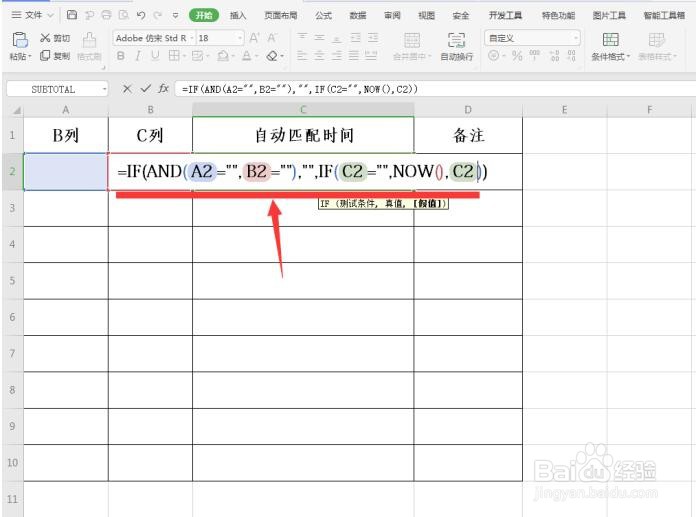This screenshot has width=696, height=517.
Task: Click the cancel X in formula bar
Action: point(127,89)
